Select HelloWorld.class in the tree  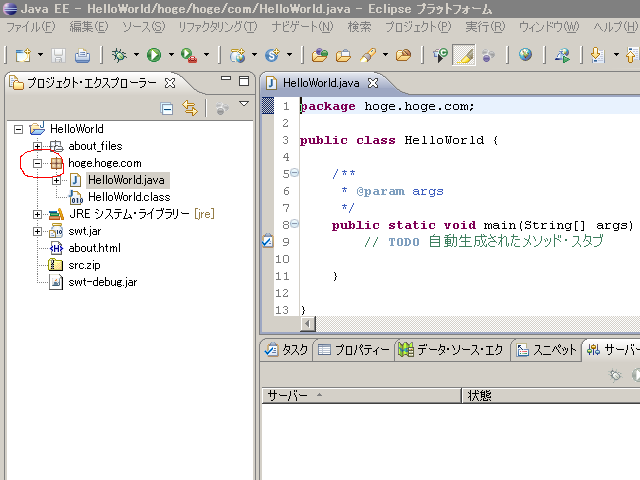tap(129, 197)
